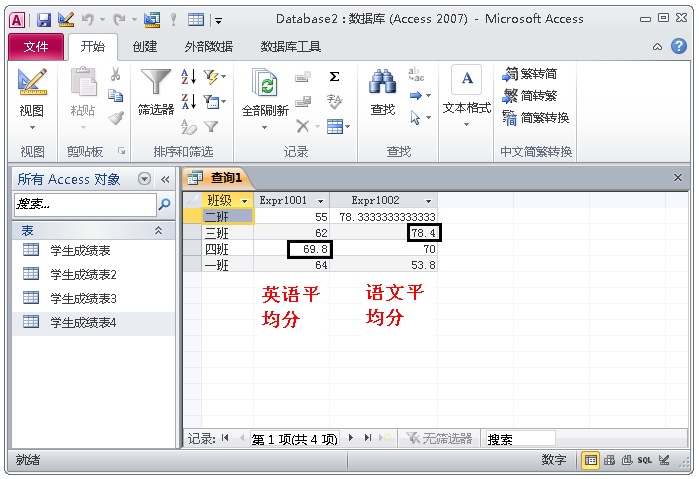Select the 查询1 document tab
The image size is (699, 479).
218,178
